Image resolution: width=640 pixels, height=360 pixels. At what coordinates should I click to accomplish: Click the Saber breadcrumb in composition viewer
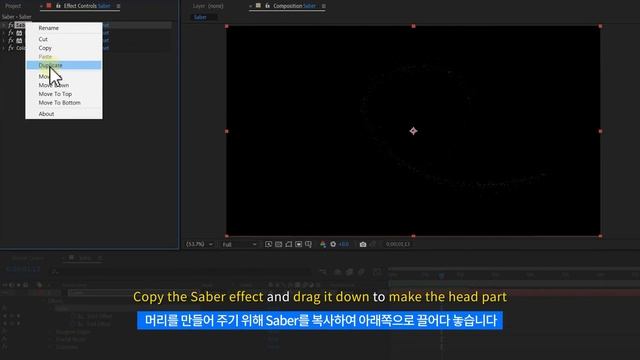[200, 17]
